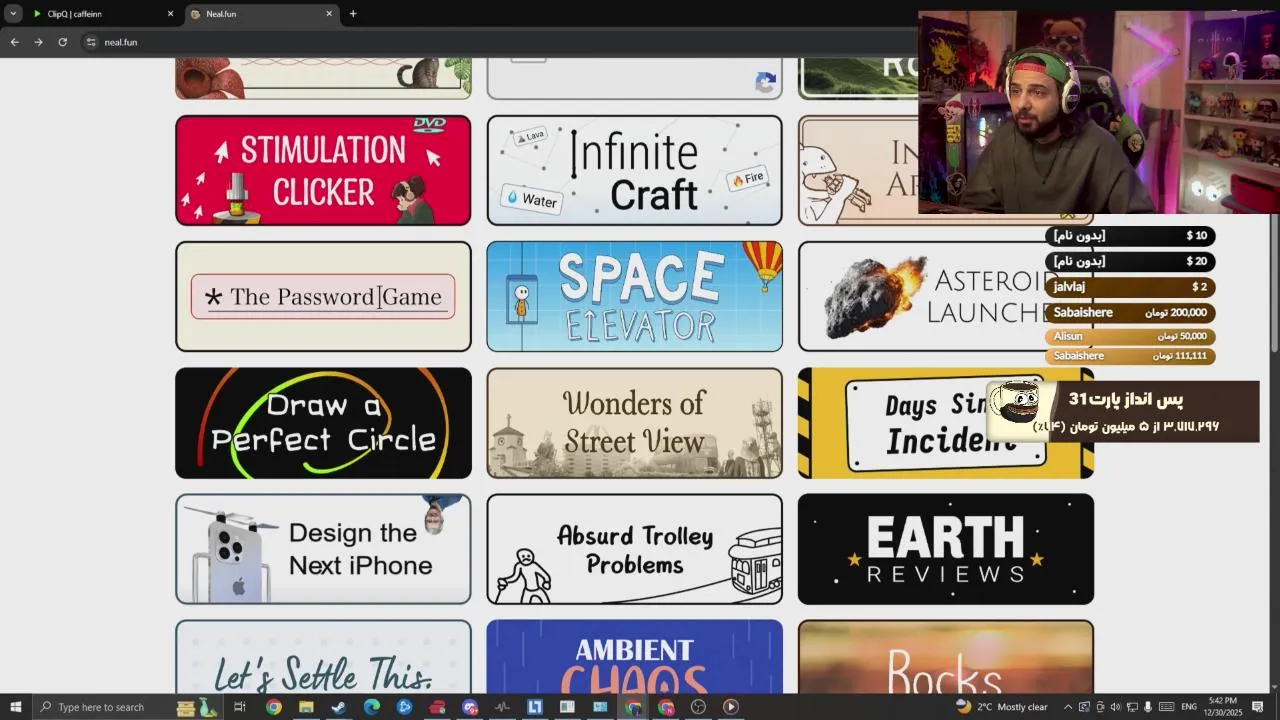Open the clock showing 5:42 PM
This screenshot has height=720, width=1280.
tap(1223, 707)
